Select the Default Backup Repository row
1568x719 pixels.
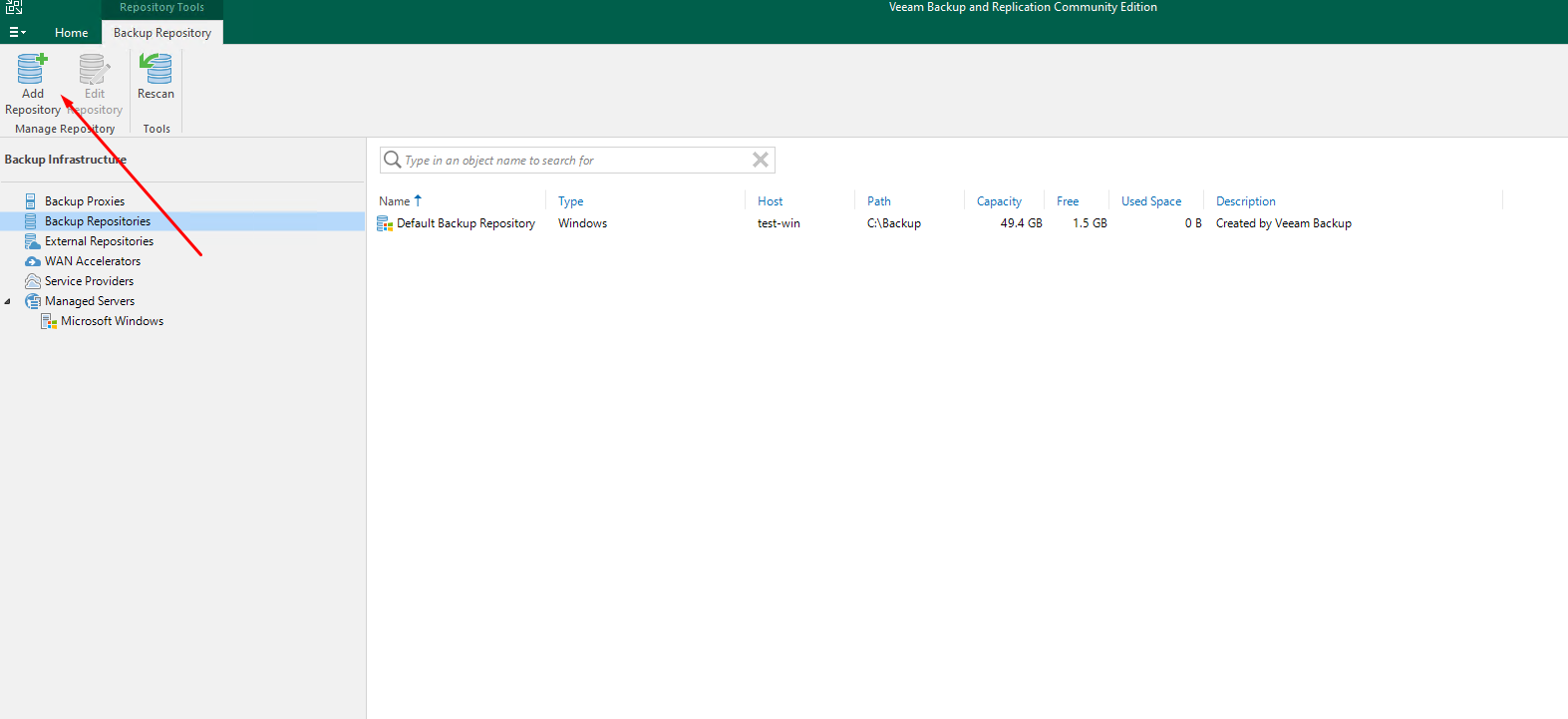(x=466, y=223)
